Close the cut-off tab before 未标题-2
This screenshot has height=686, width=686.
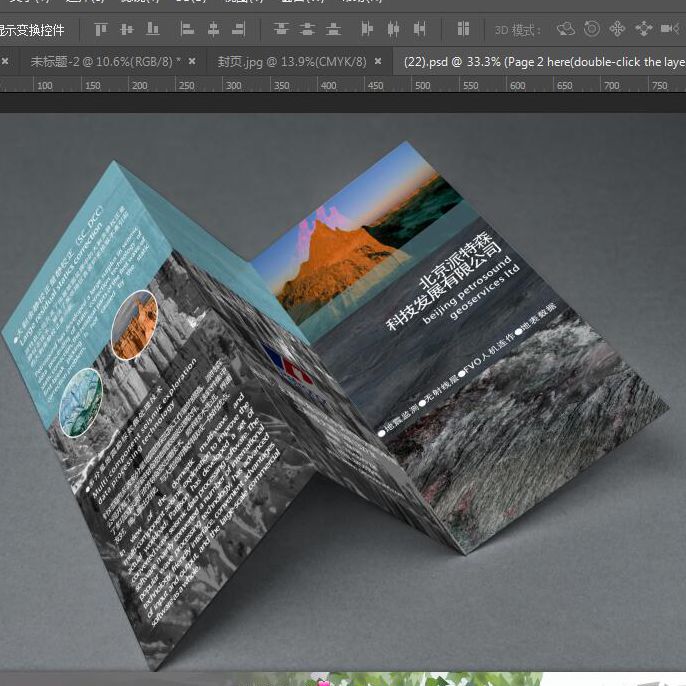tap(5, 62)
